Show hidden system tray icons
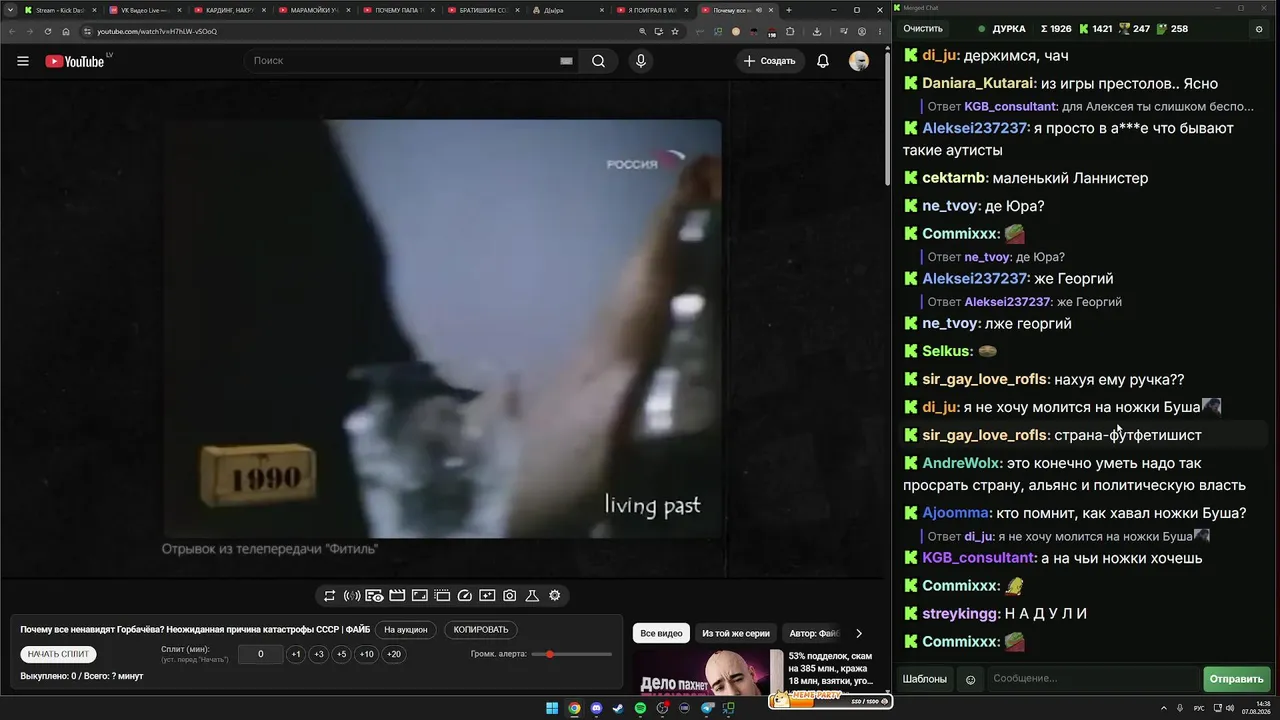 1164,709
